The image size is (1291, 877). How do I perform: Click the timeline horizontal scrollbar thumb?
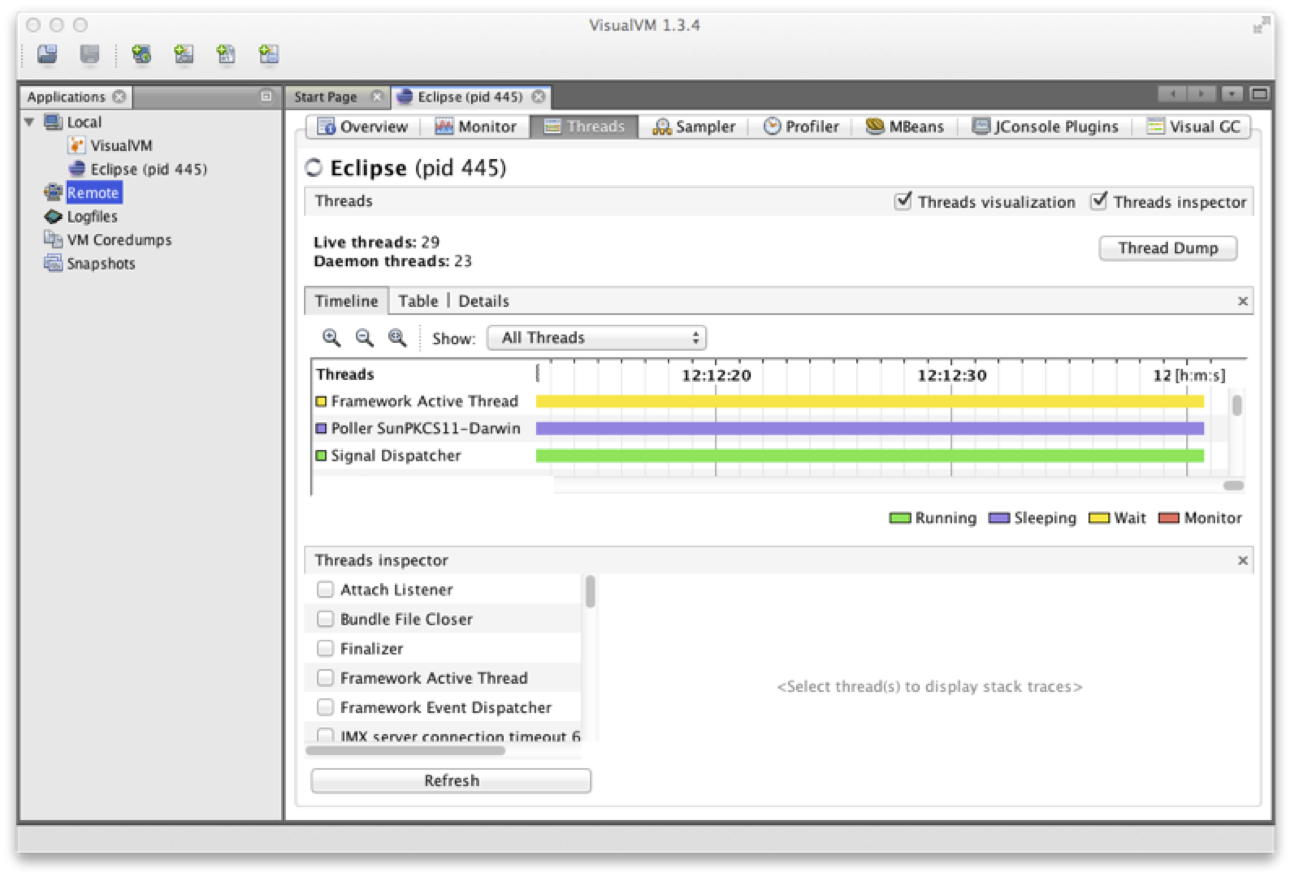pyautogui.click(x=1234, y=486)
